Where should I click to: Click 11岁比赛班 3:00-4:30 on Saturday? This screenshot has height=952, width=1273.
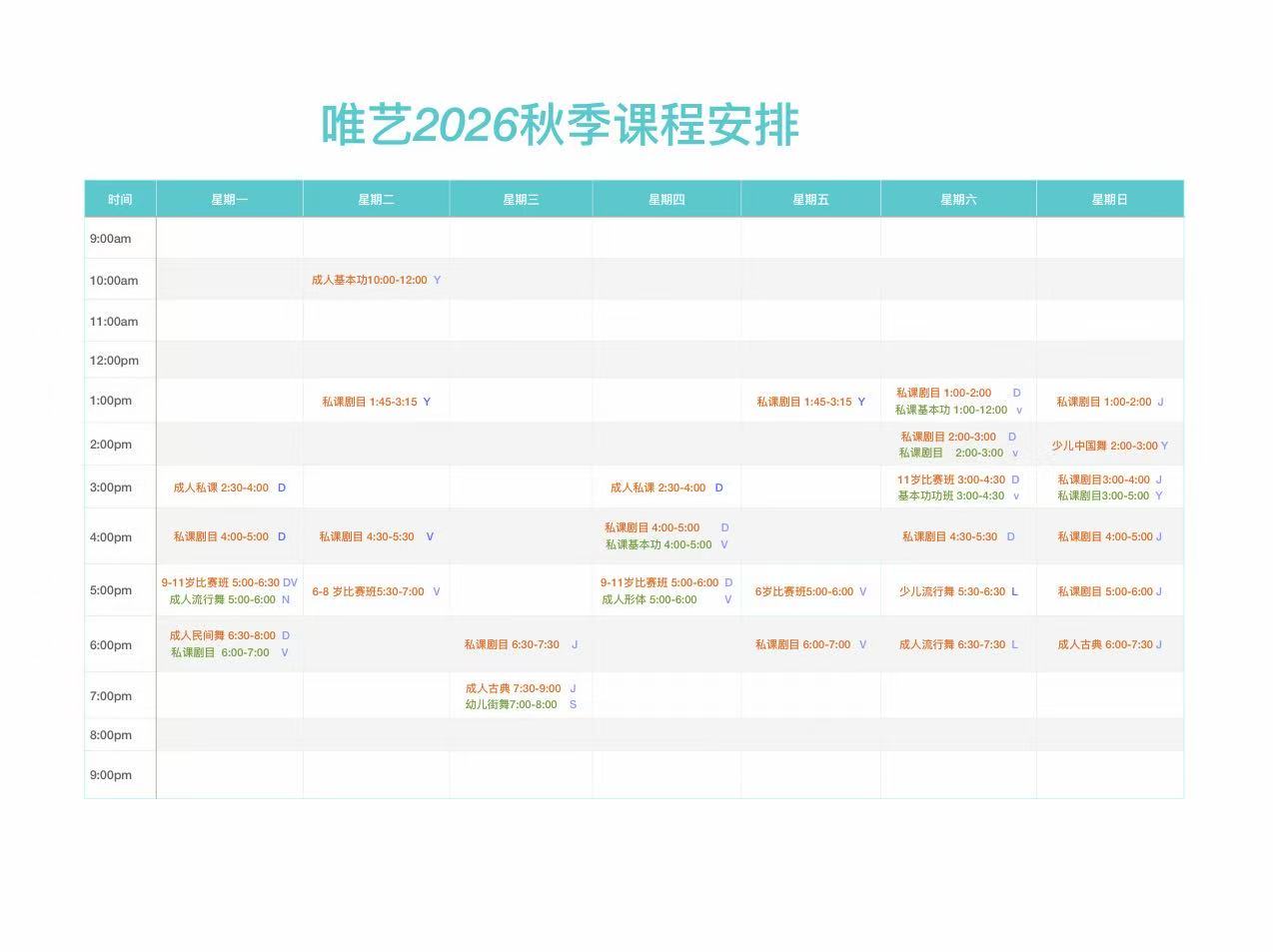point(950,480)
